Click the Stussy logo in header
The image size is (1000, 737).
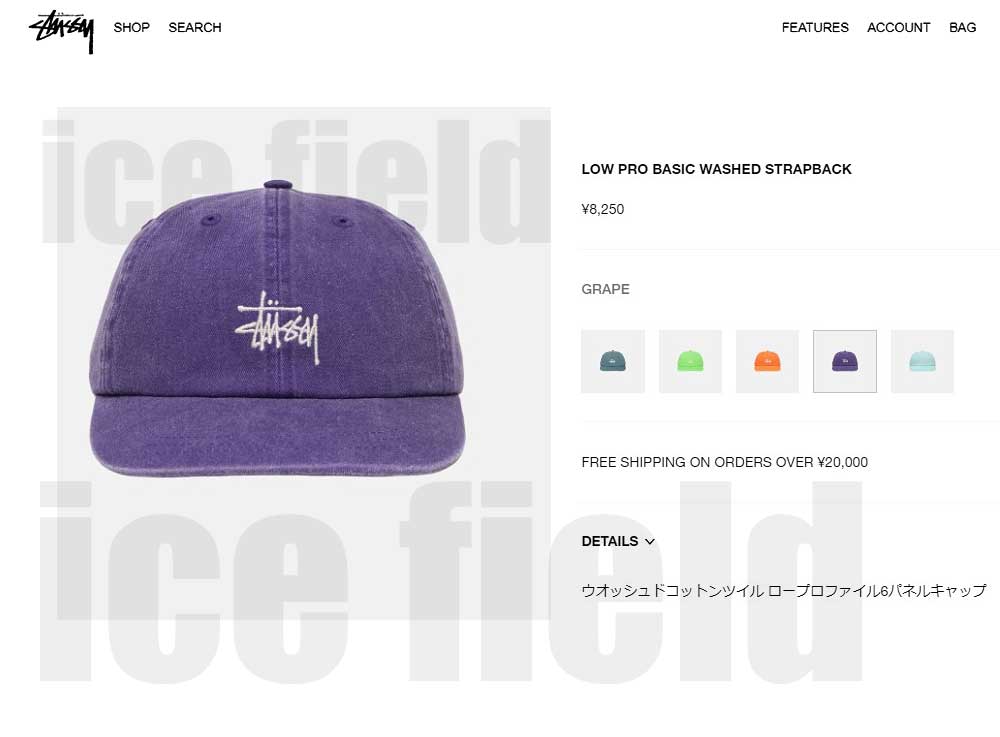pos(62,31)
